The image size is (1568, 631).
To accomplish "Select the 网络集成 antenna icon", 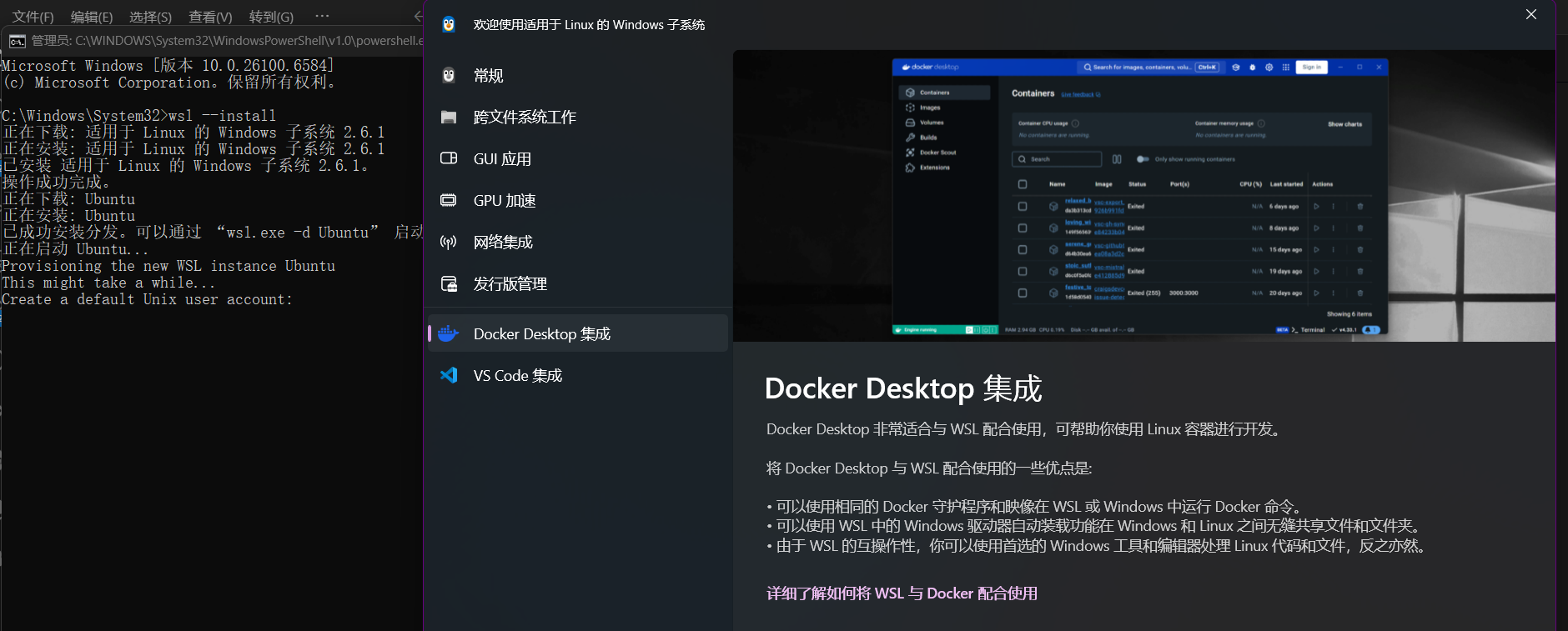I will [449, 243].
